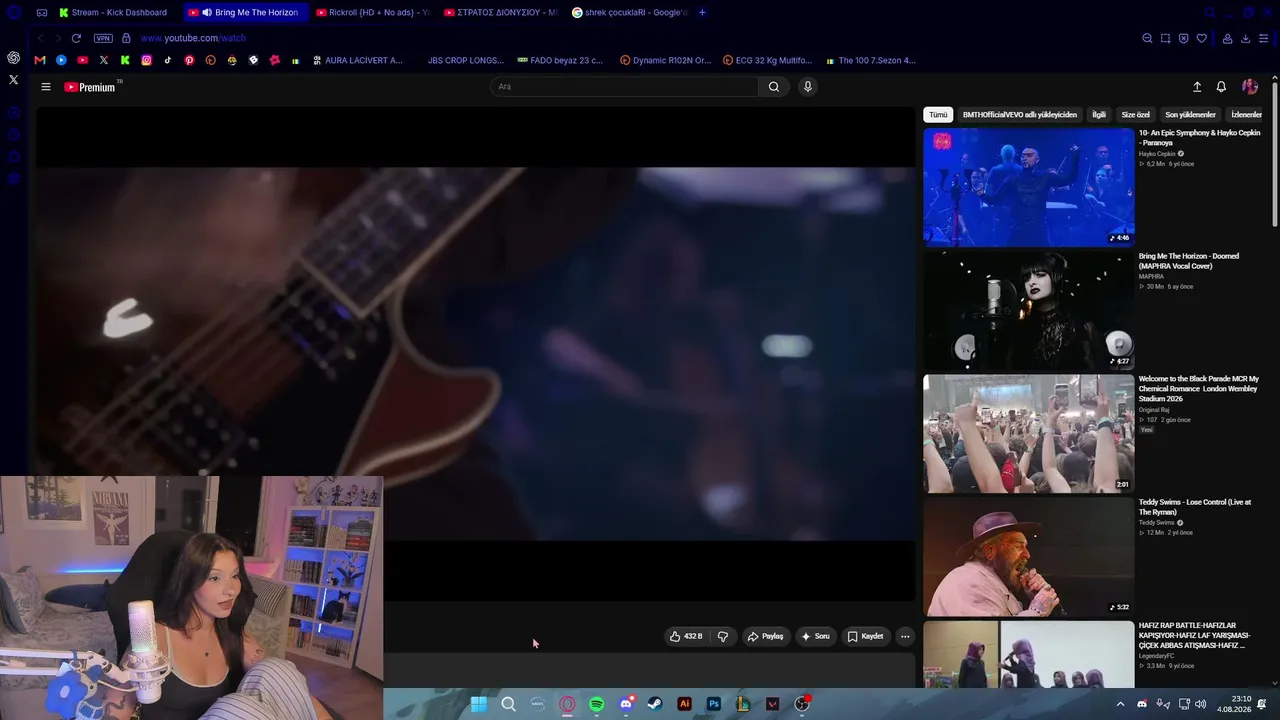Open the zoom-out magnifier icon in address bar
1280x720 pixels.
[x=1147, y=38]
